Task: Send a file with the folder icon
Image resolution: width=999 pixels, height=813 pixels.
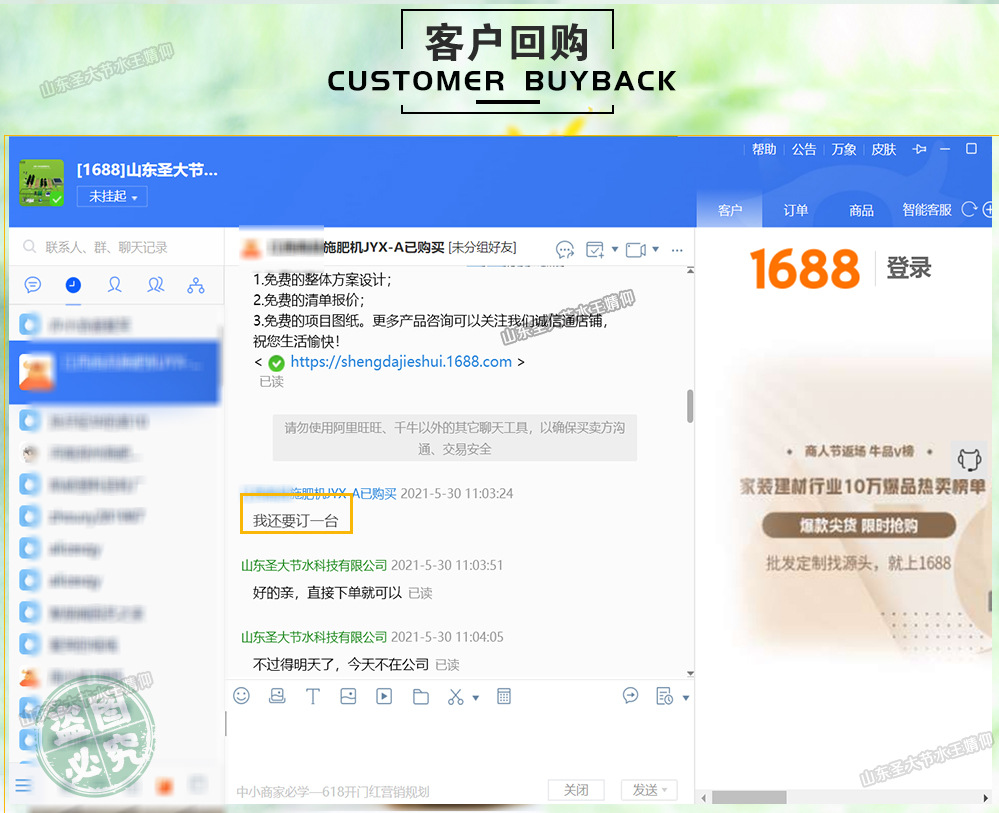Action: coord(420,696)
